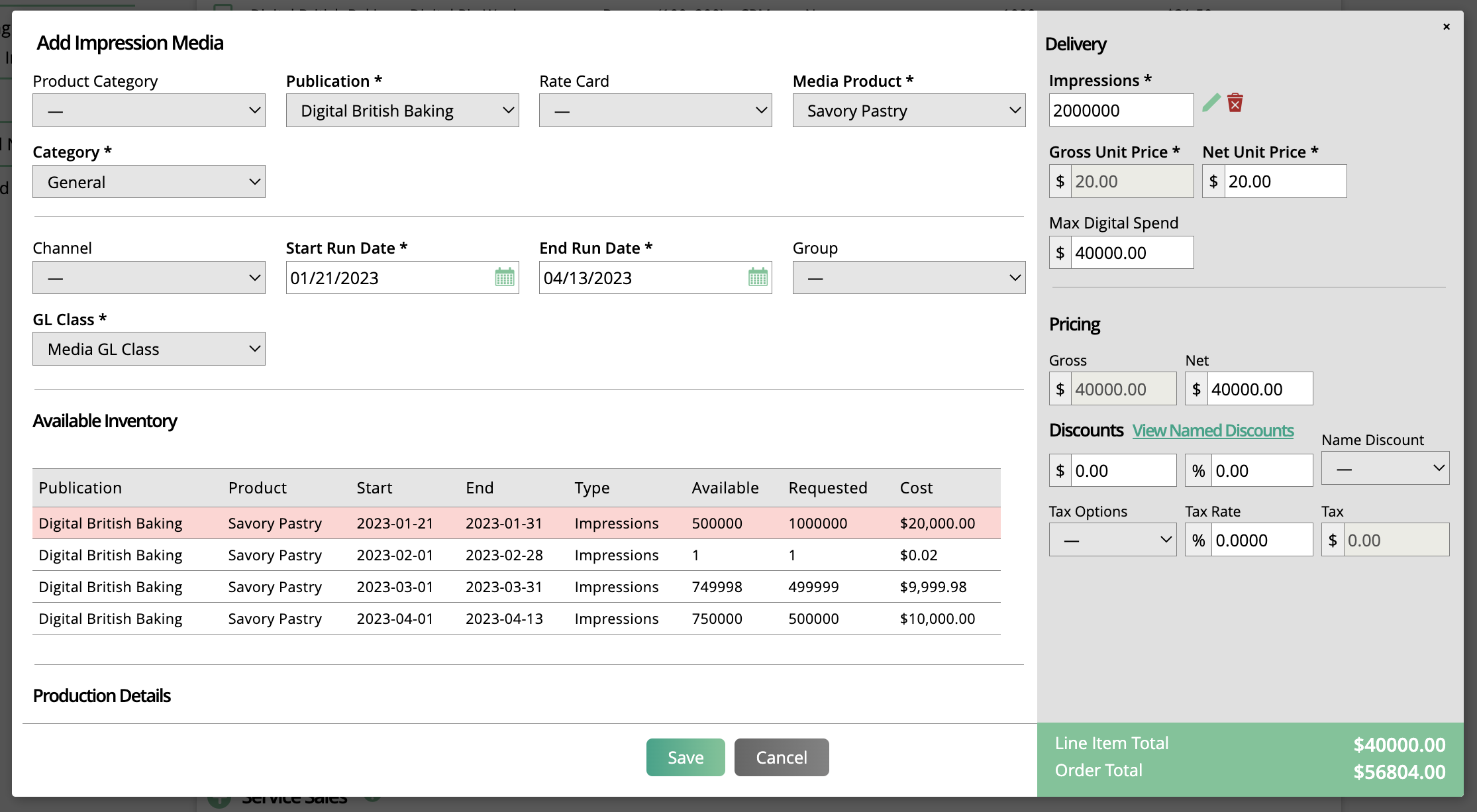Viewport: 1477px width, 812px height.
Task: Open the Tax Options dropdown
Action: (1113, 540)
